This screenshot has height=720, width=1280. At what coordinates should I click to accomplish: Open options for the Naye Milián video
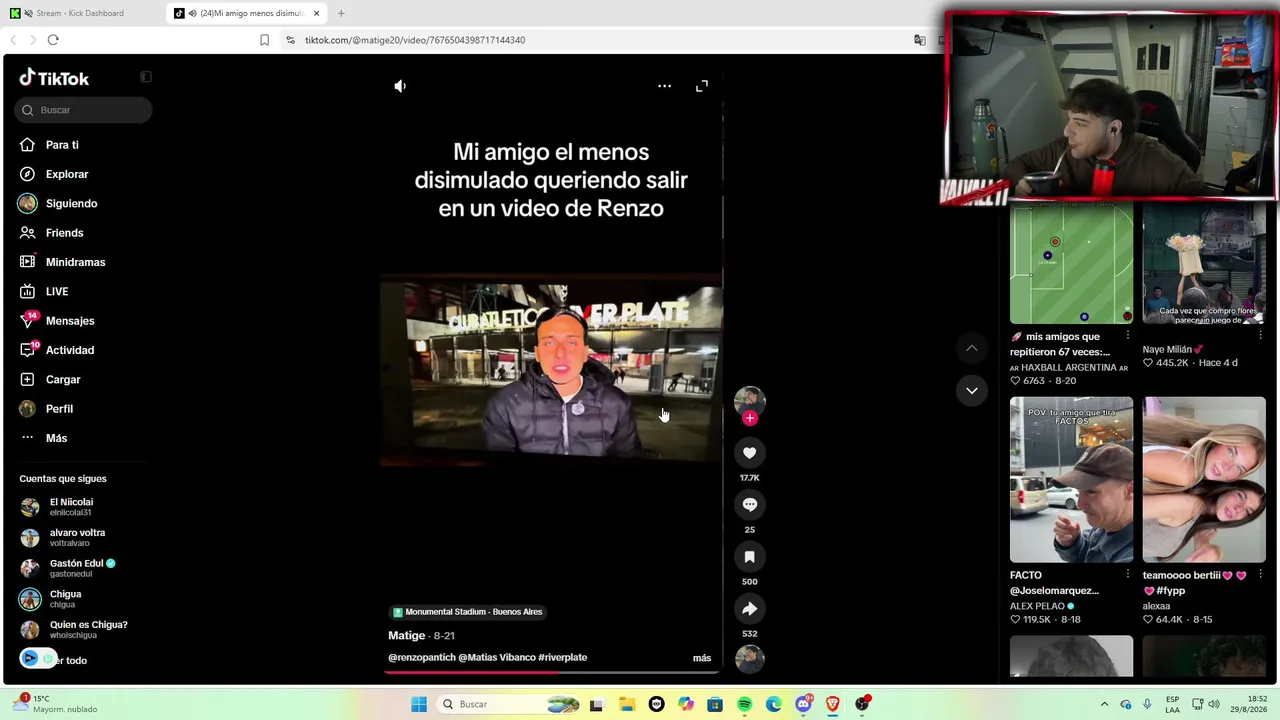pos(1260,336)
